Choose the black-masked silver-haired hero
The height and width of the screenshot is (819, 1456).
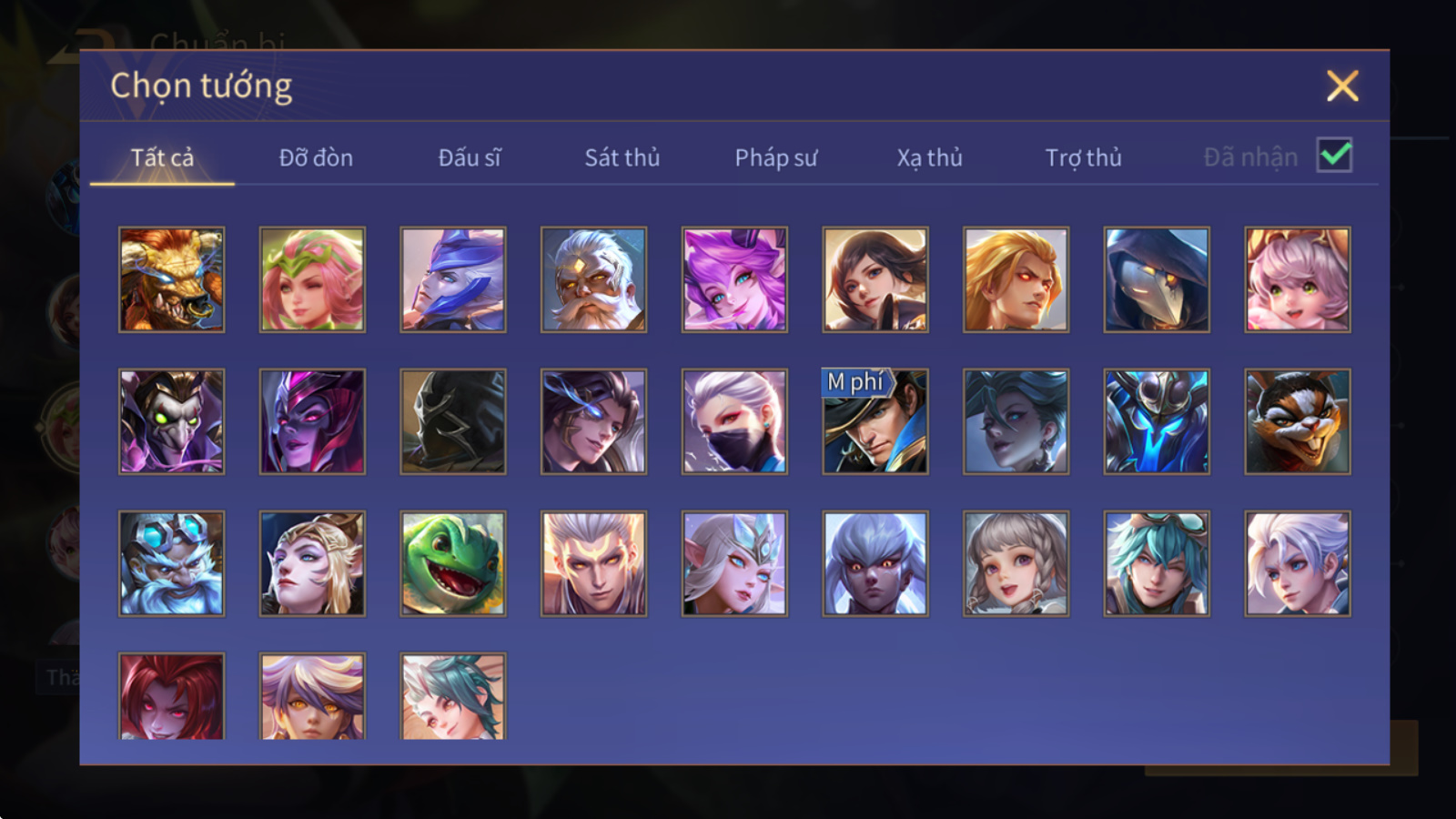(734, 421)
